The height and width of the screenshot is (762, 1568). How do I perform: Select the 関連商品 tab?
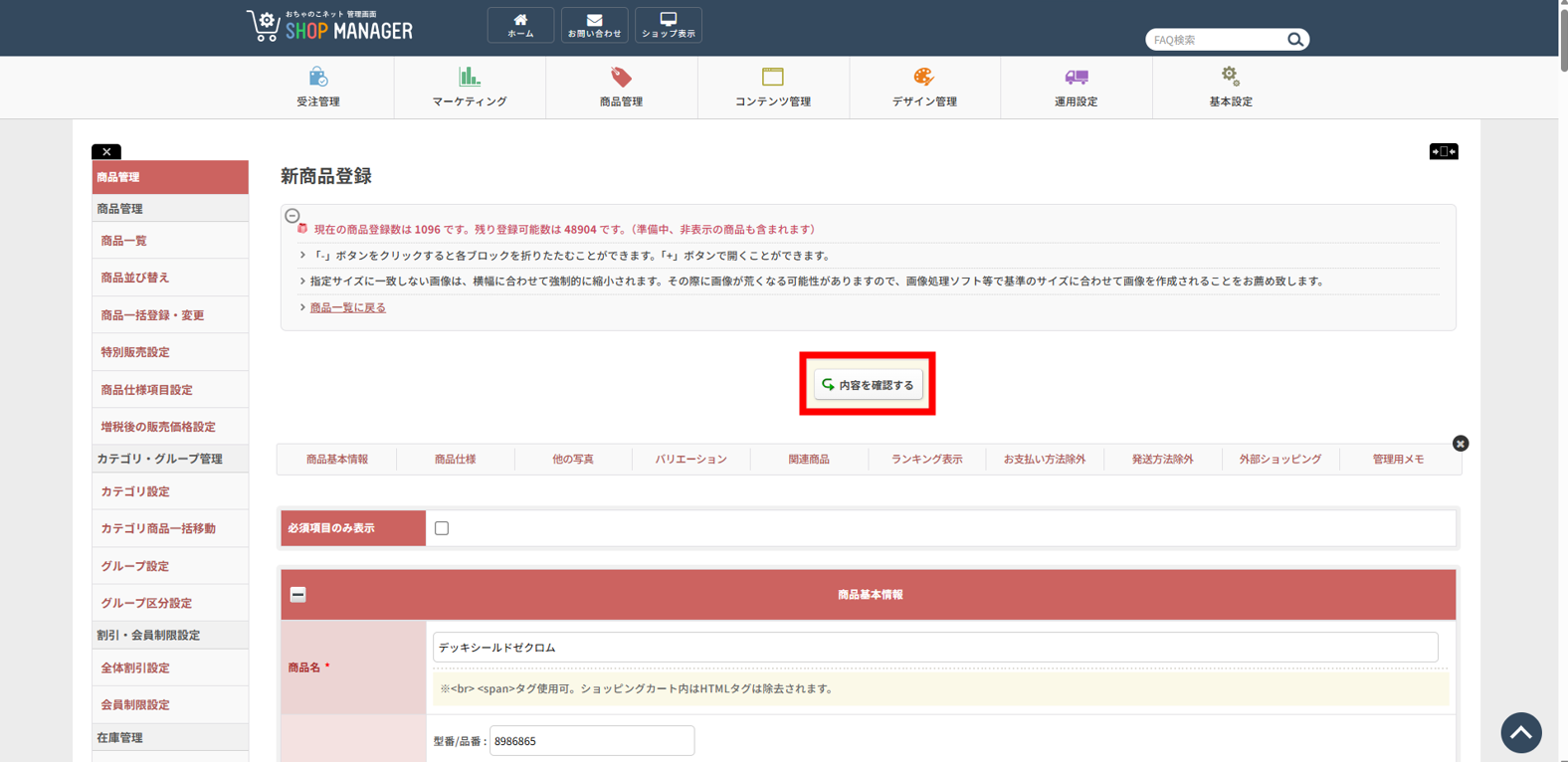[809, 460]
